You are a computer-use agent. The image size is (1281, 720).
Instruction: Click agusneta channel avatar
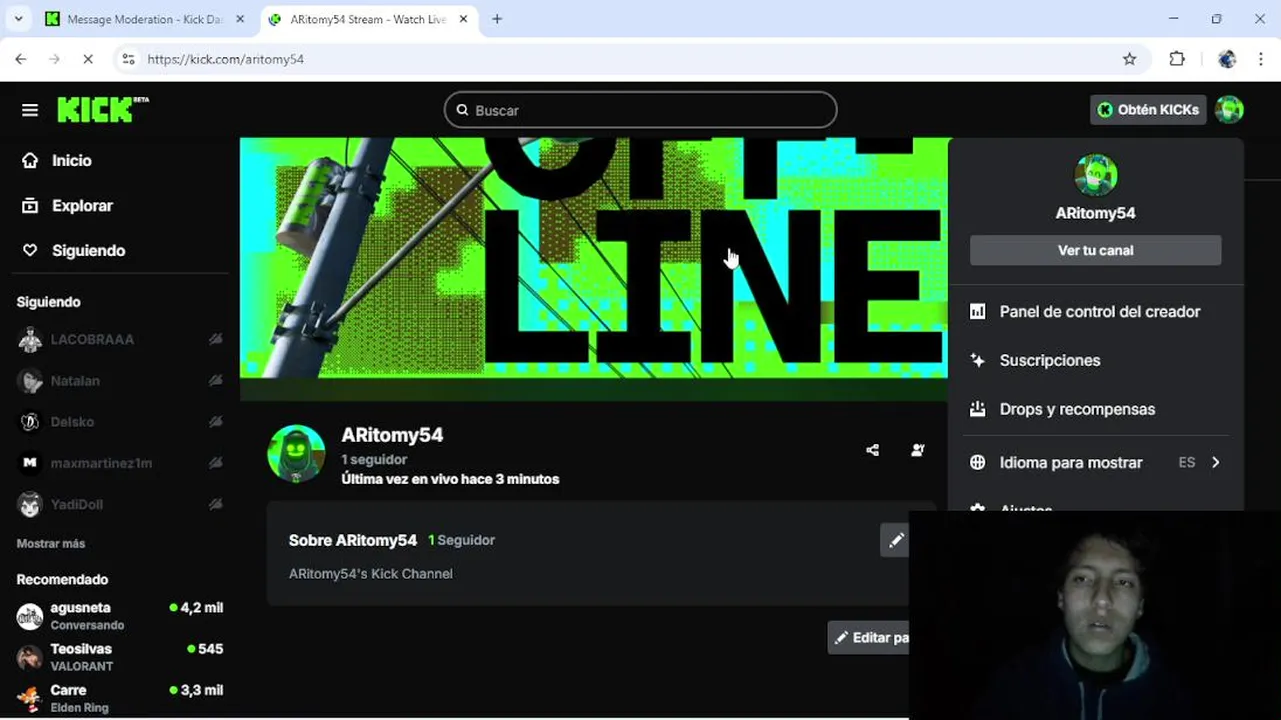coord(30,616)
